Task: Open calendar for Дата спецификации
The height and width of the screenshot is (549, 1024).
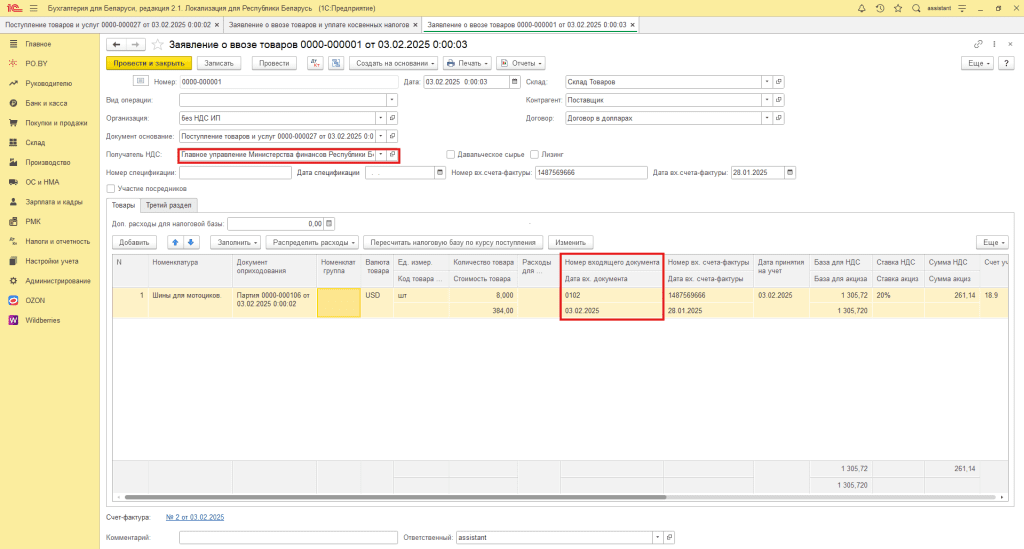Action: pyautogui.click(x=440, y=172)
